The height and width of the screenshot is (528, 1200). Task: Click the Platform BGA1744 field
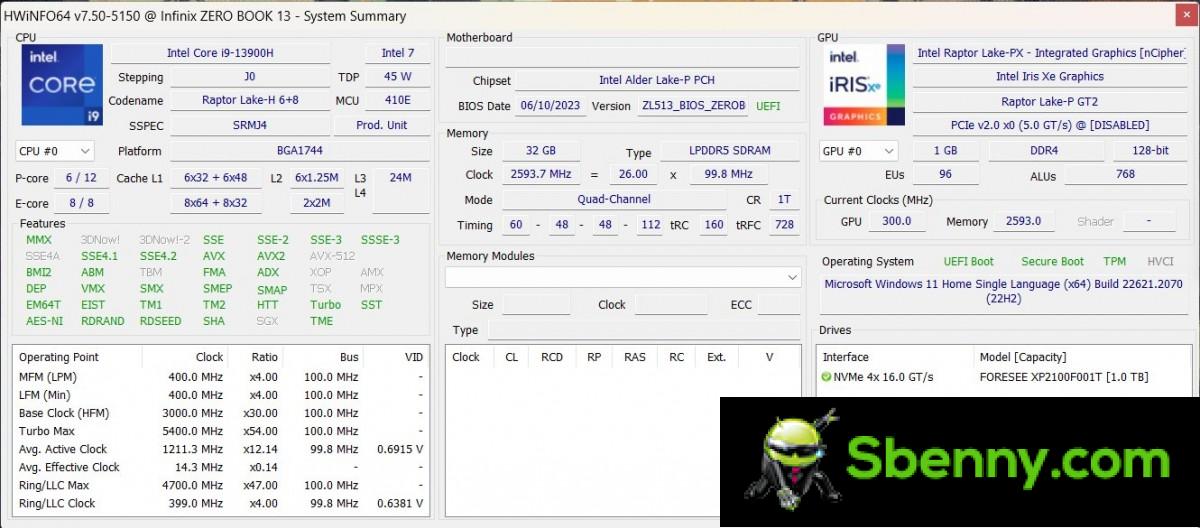click(299, 151)
